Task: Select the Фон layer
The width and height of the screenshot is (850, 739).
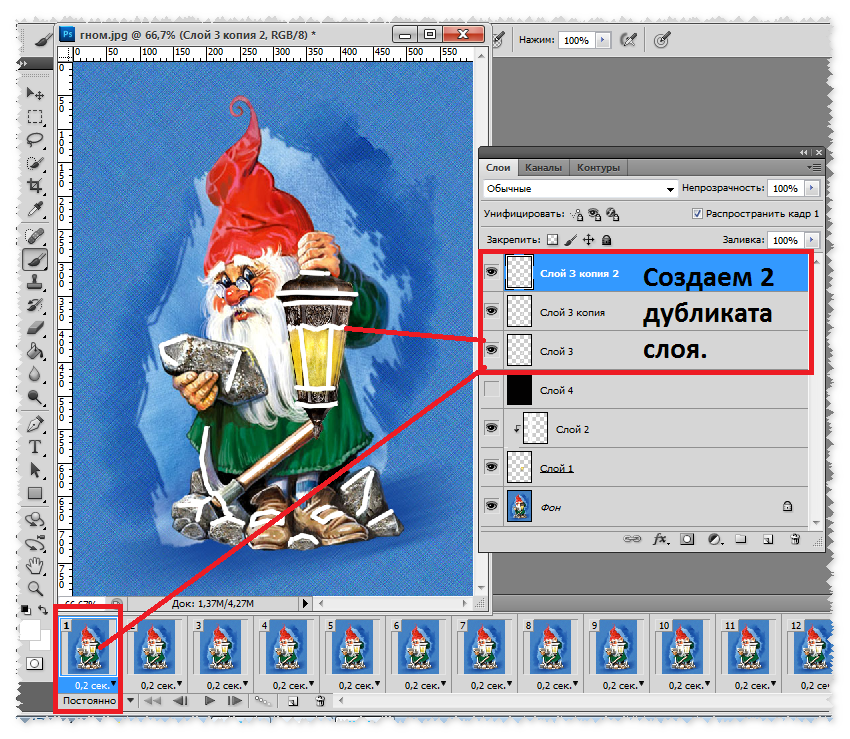Action: [x=656, y=506]
